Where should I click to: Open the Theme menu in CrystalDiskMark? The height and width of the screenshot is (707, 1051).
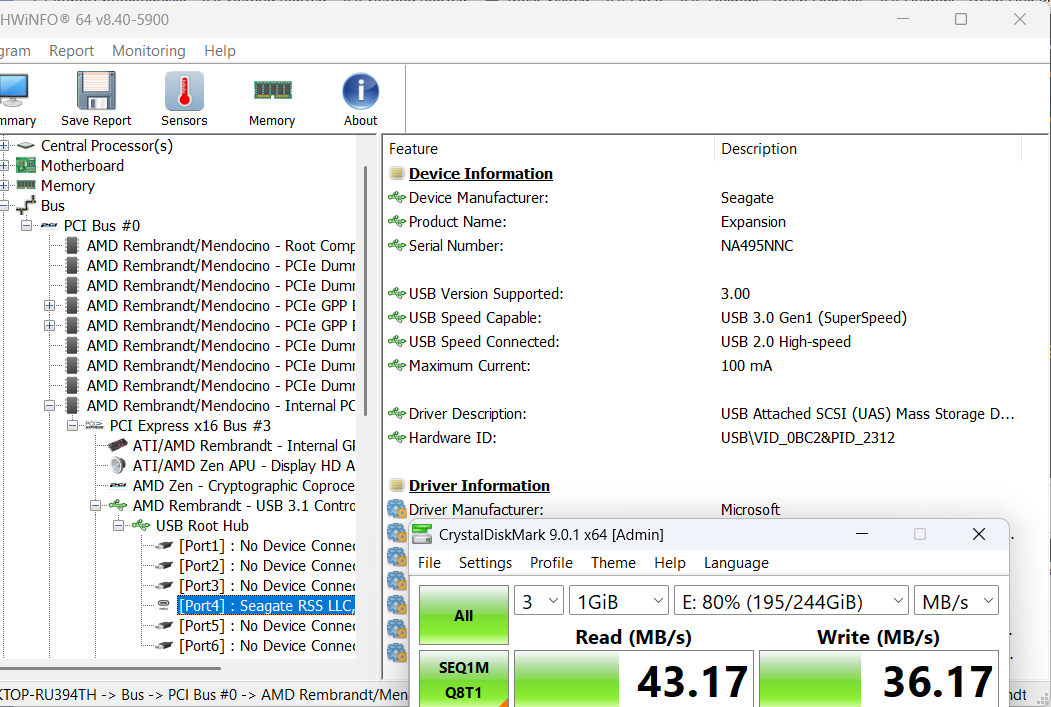point(613,563)
